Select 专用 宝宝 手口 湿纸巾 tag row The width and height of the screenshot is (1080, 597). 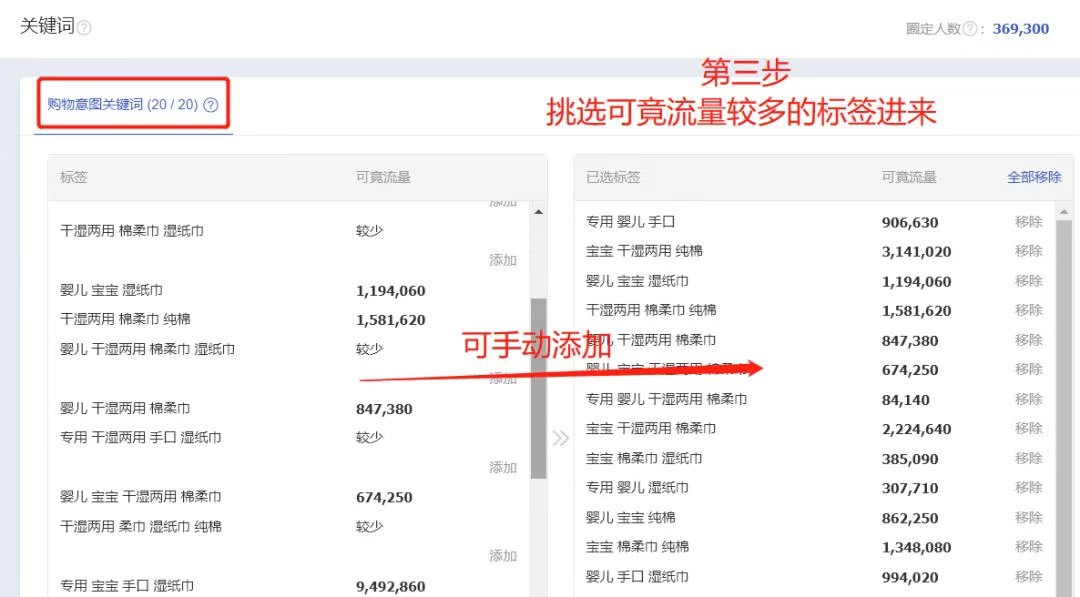[127, 586]
